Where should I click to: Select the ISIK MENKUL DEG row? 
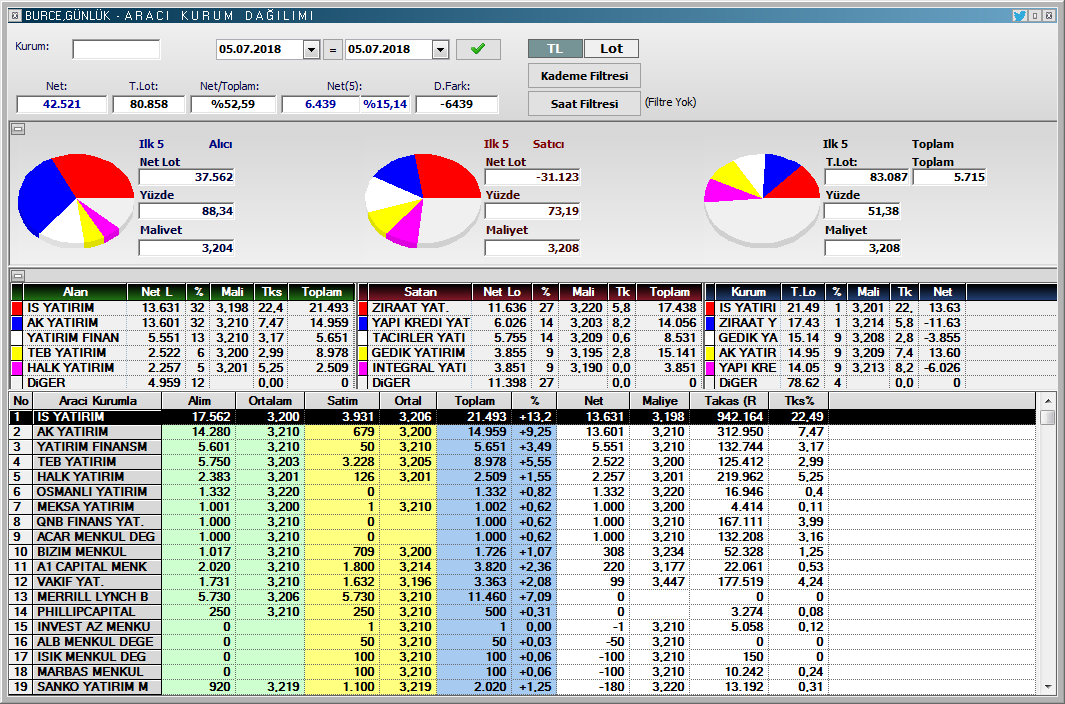(522, 656)
